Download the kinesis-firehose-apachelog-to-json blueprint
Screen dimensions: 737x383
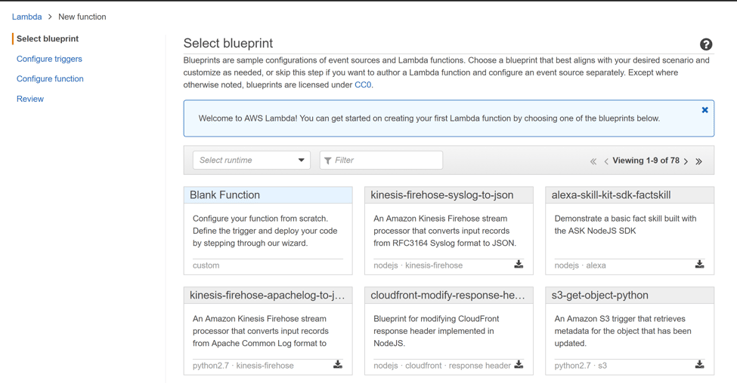point(337,364)
